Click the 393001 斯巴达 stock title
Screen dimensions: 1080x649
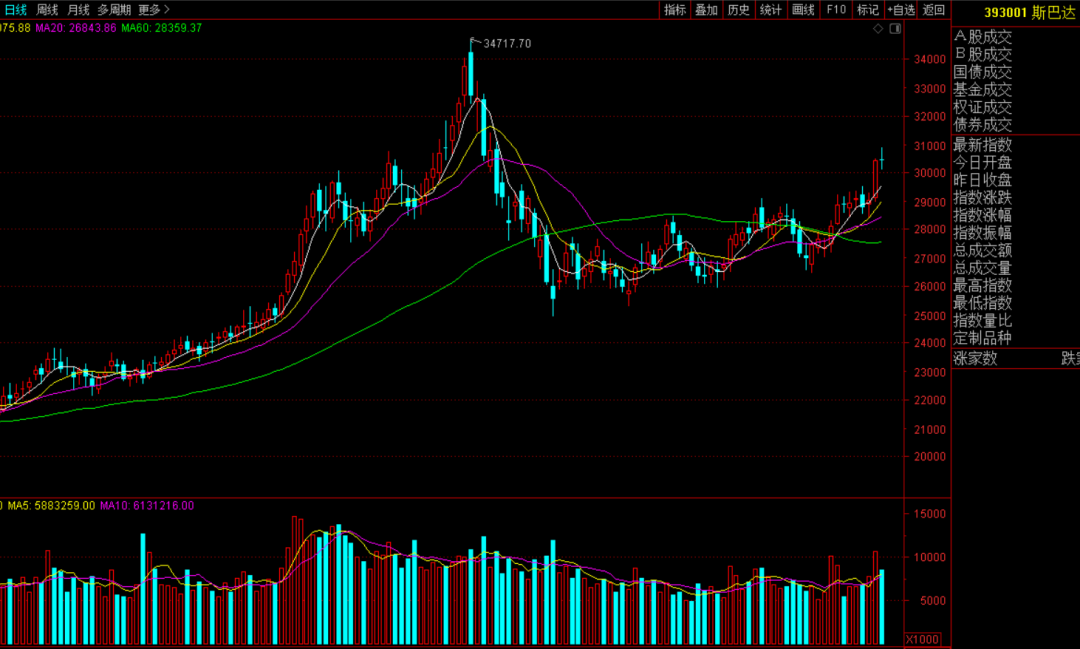click(1029, 12)
